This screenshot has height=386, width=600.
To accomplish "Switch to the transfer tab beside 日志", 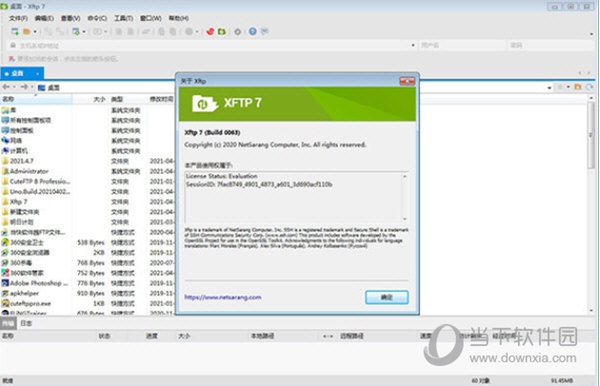I will (8, 323).
